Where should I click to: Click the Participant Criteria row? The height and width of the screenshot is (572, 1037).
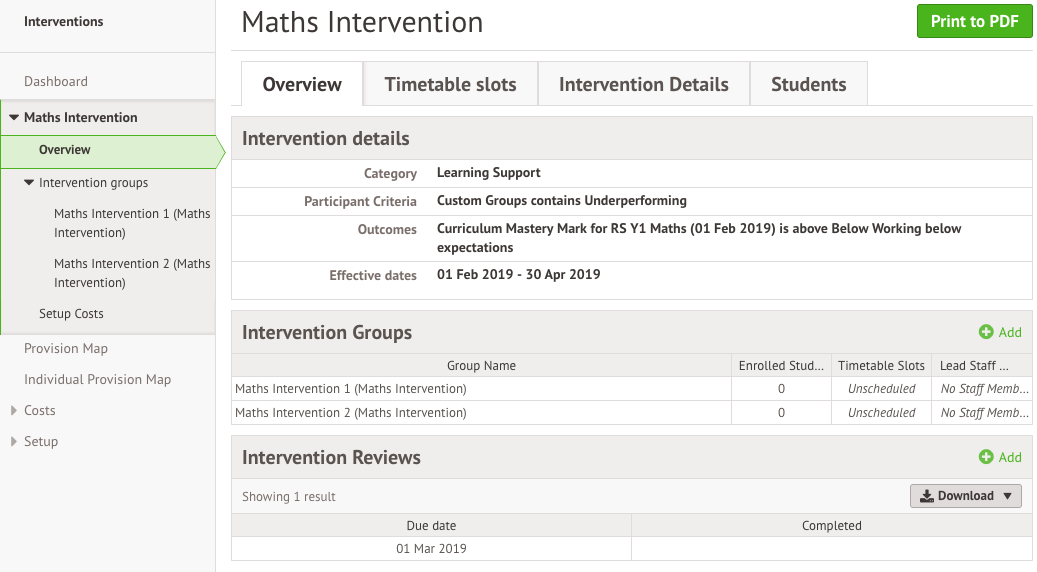pyautogui.click(x=632, y=201)
